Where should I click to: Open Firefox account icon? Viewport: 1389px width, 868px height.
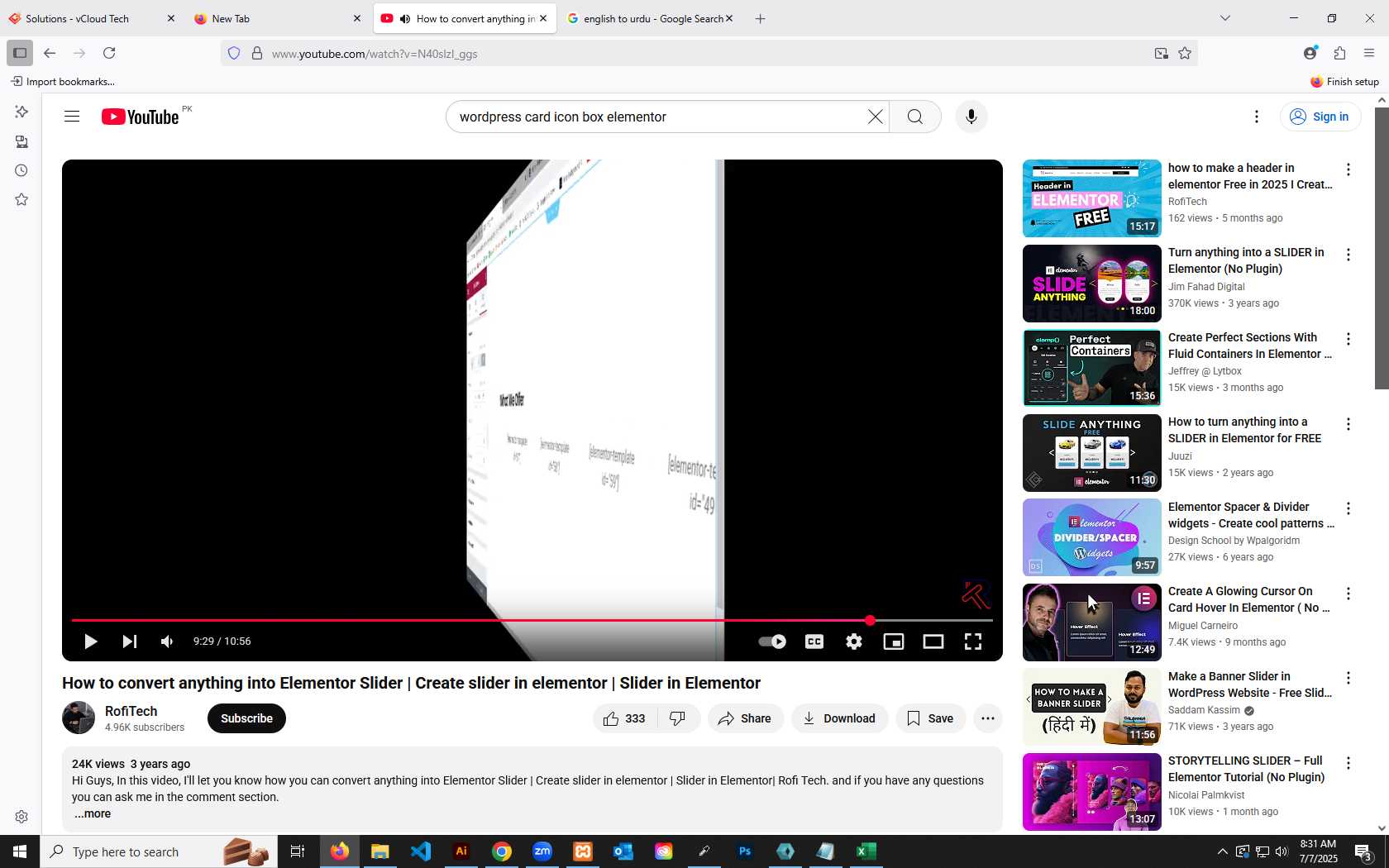coord(1310,53)
